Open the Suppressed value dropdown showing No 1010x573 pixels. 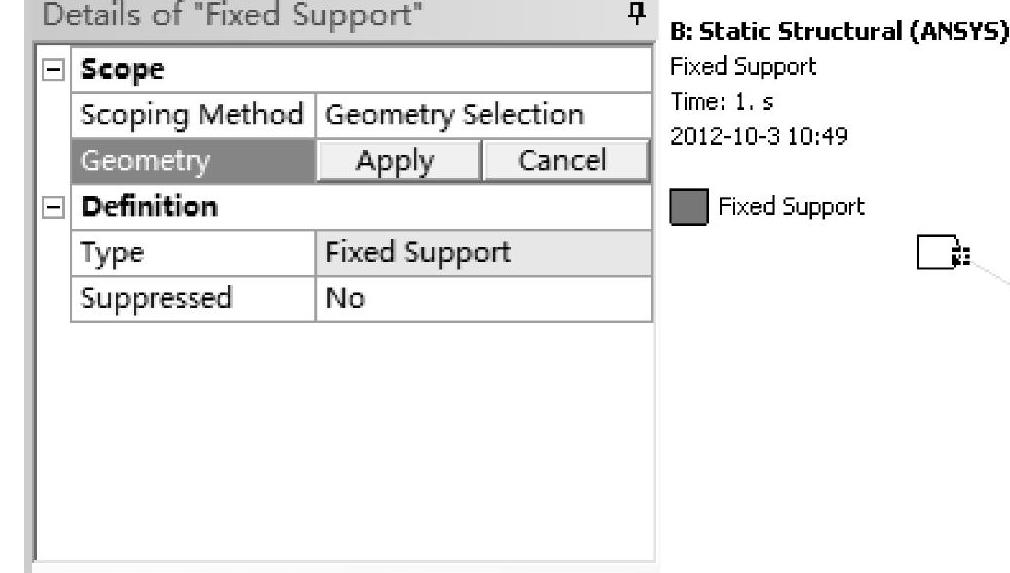(482, 298)
